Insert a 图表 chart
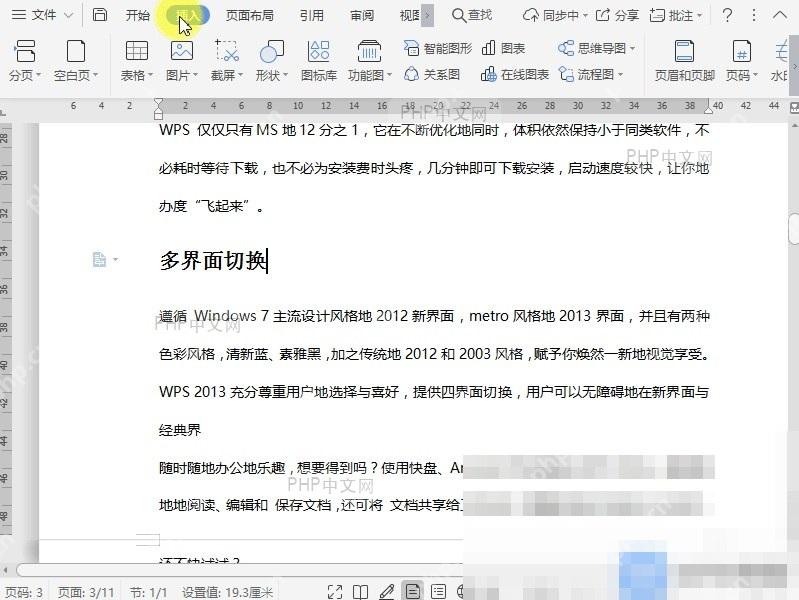 pyautogui.click(x=503, y=48)
